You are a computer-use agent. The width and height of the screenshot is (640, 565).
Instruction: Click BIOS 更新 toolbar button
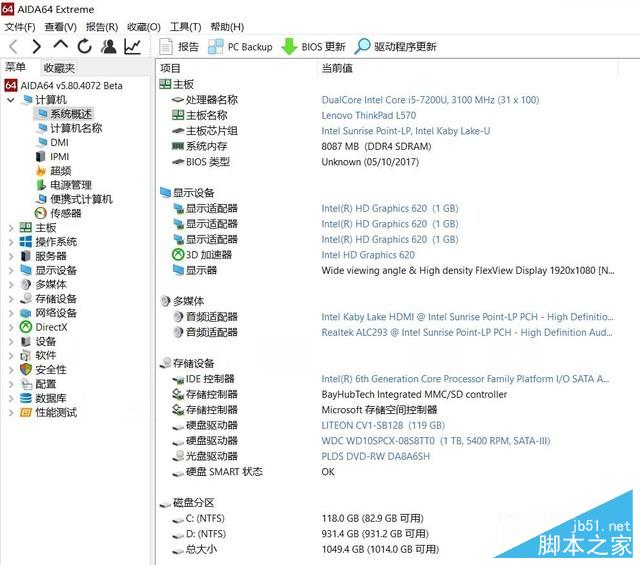313,47
